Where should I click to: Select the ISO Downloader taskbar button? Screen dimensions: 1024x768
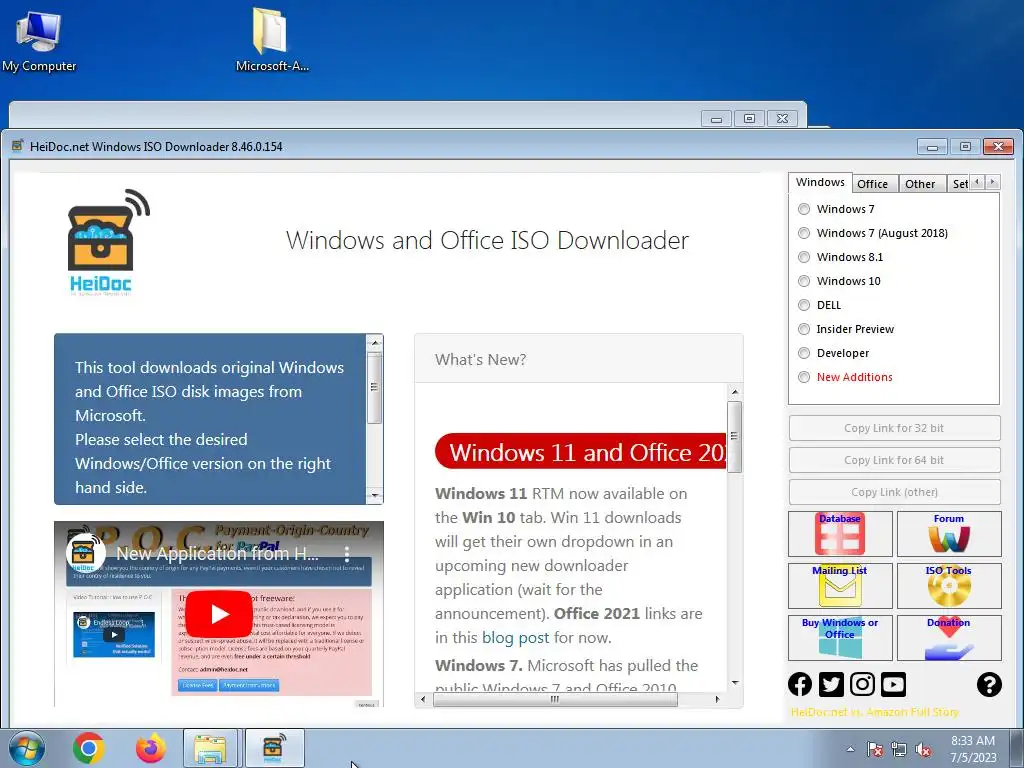[x=274, y=748]
